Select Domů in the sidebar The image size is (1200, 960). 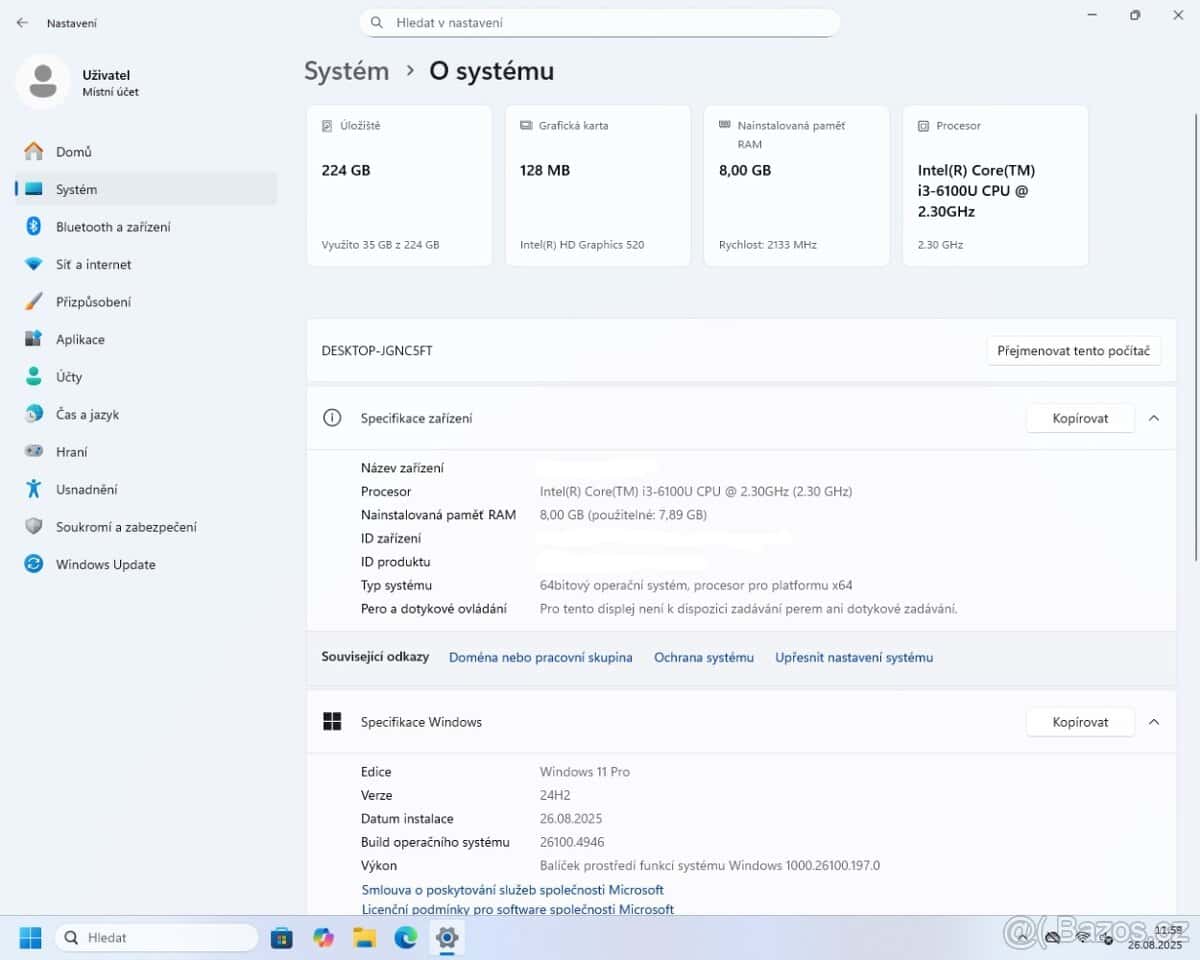coord(73,152)
